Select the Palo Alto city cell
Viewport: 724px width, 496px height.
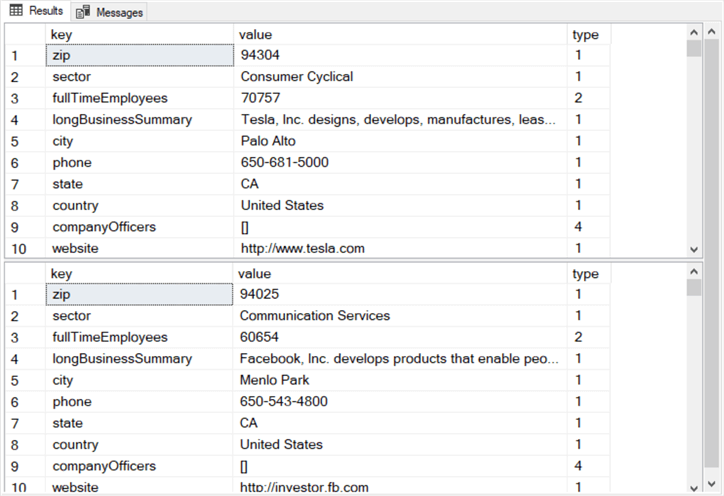coord(400,141)
